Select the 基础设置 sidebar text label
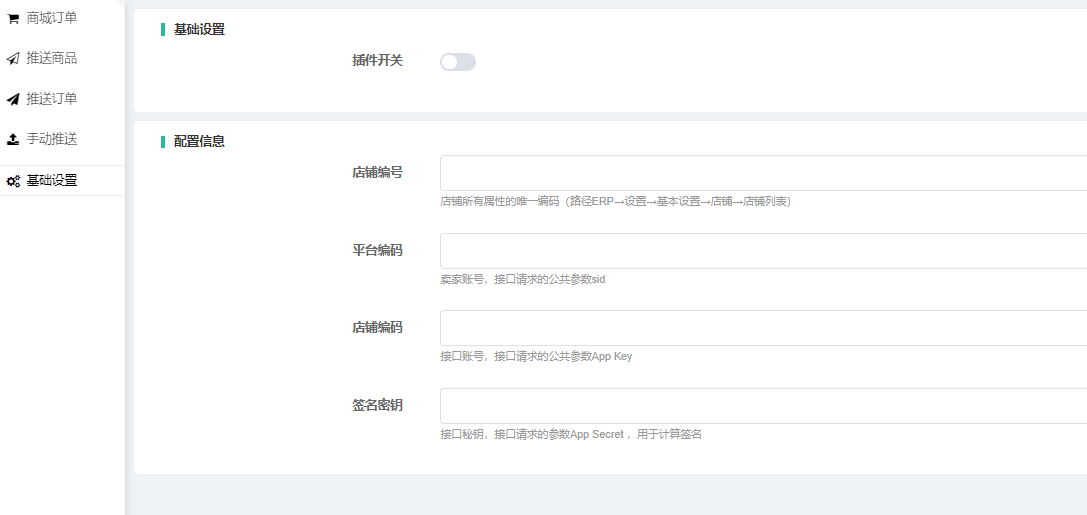 [51, 180]
